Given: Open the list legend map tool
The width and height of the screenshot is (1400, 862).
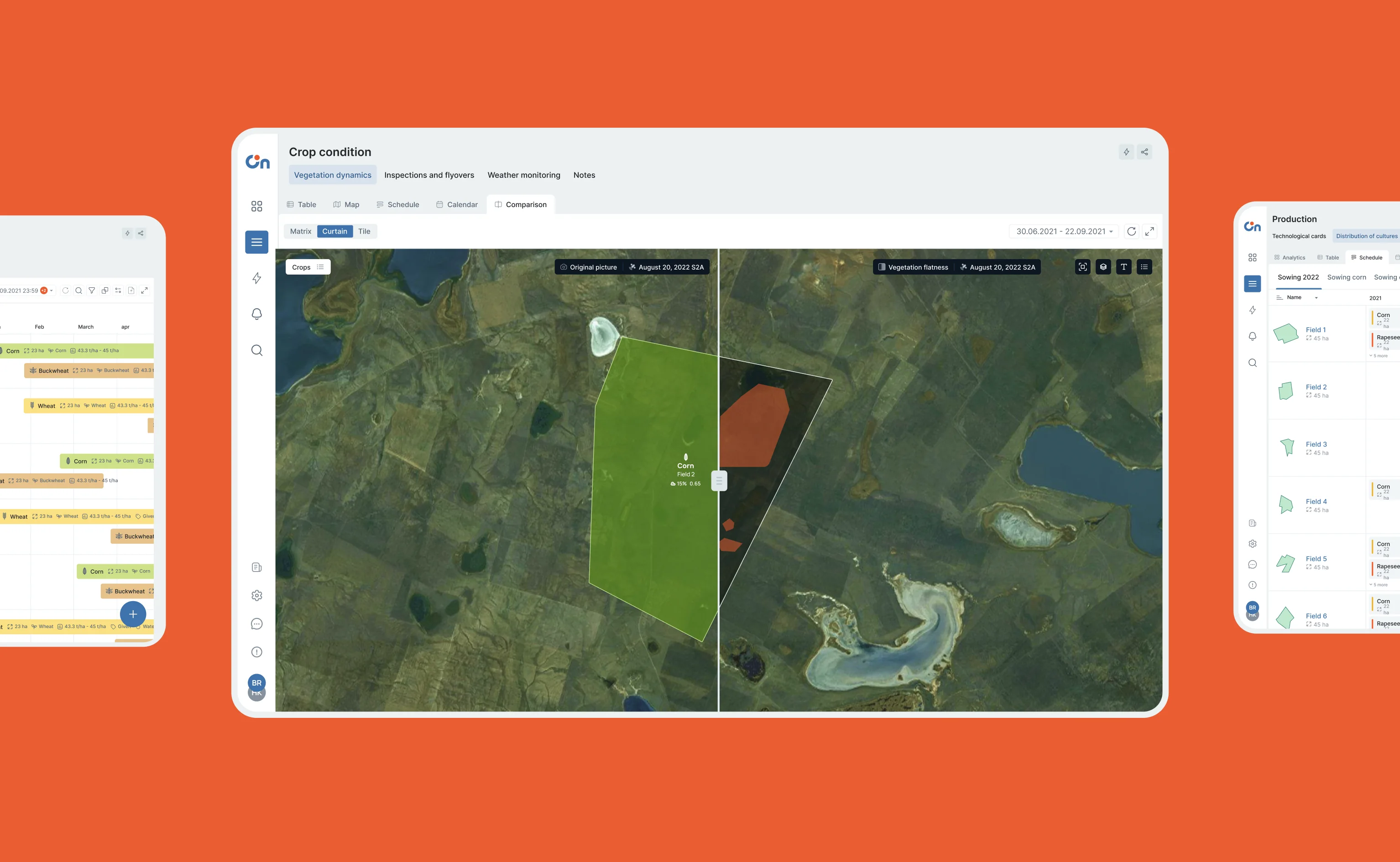Looking at the screenshot, I should 1144,267.
